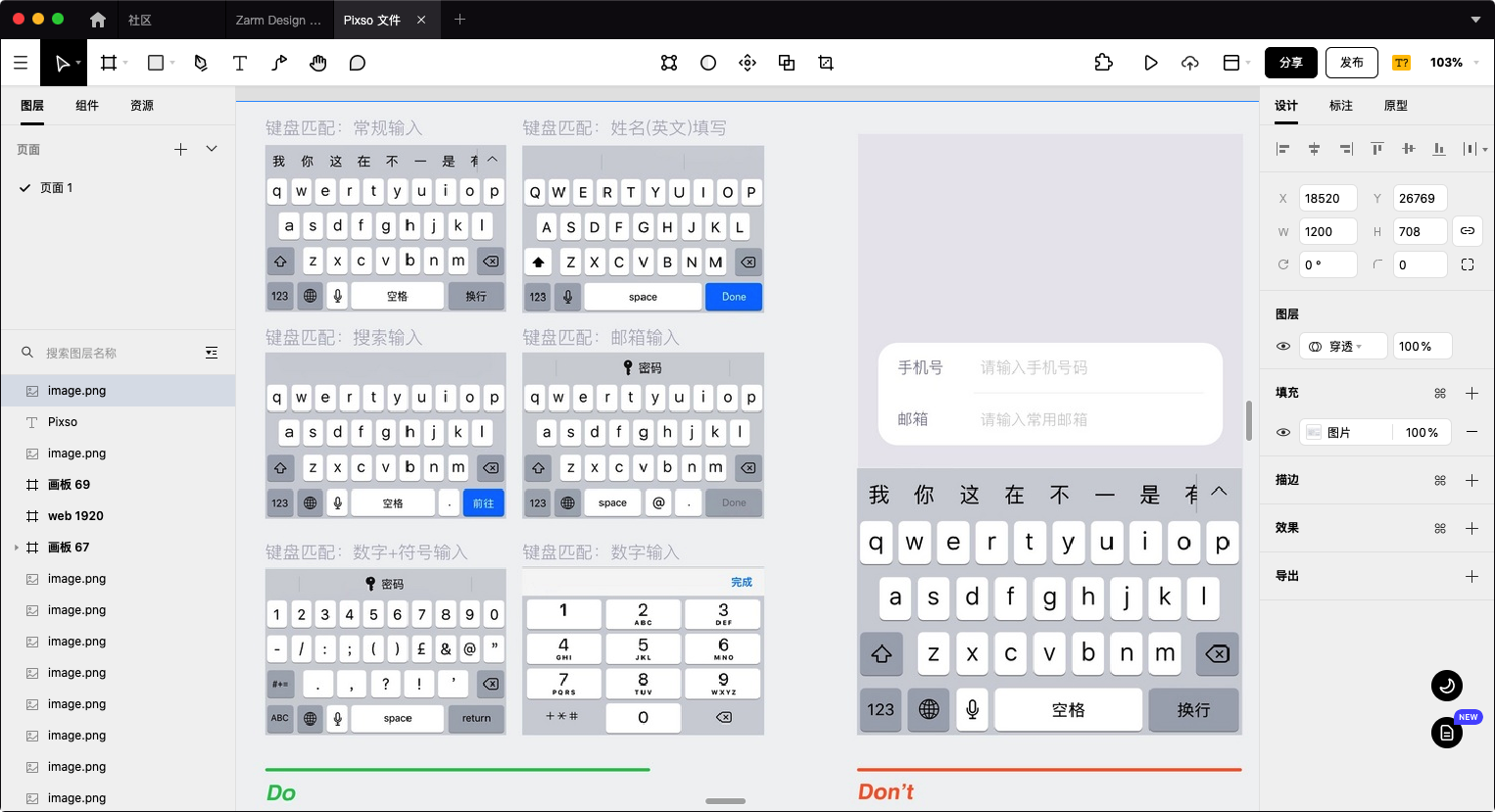This screenshot has height=812, width=1495.
Task: Go to home via house icon
Action: tap(97, 20)
